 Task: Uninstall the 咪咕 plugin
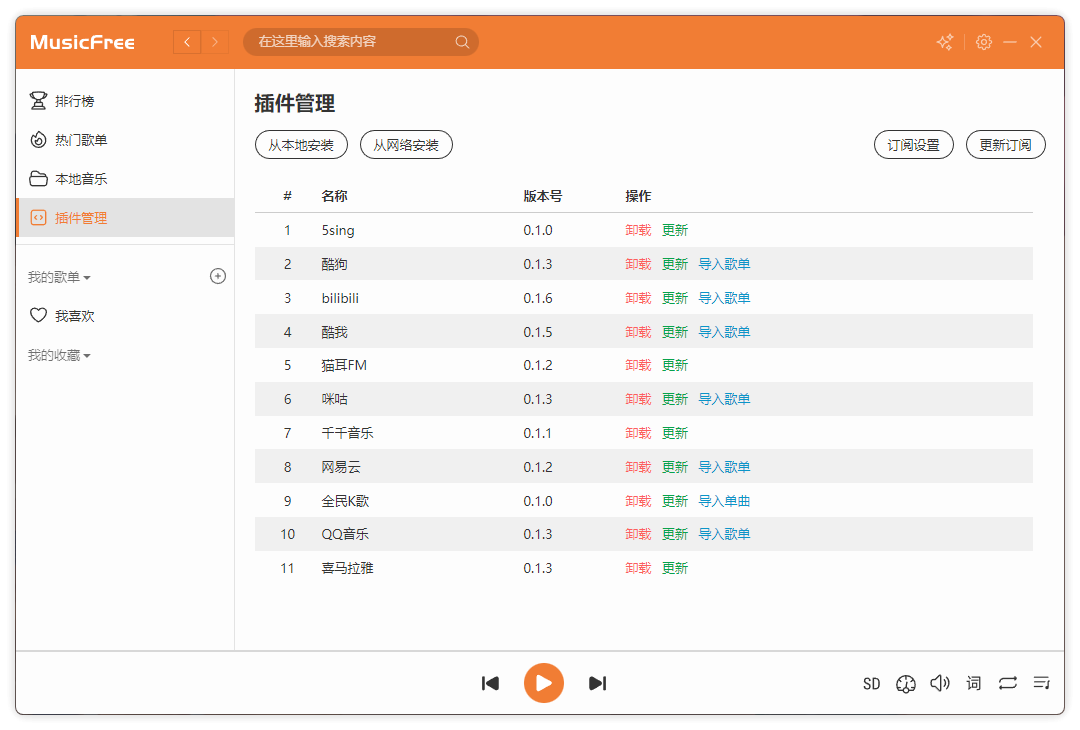638,399
